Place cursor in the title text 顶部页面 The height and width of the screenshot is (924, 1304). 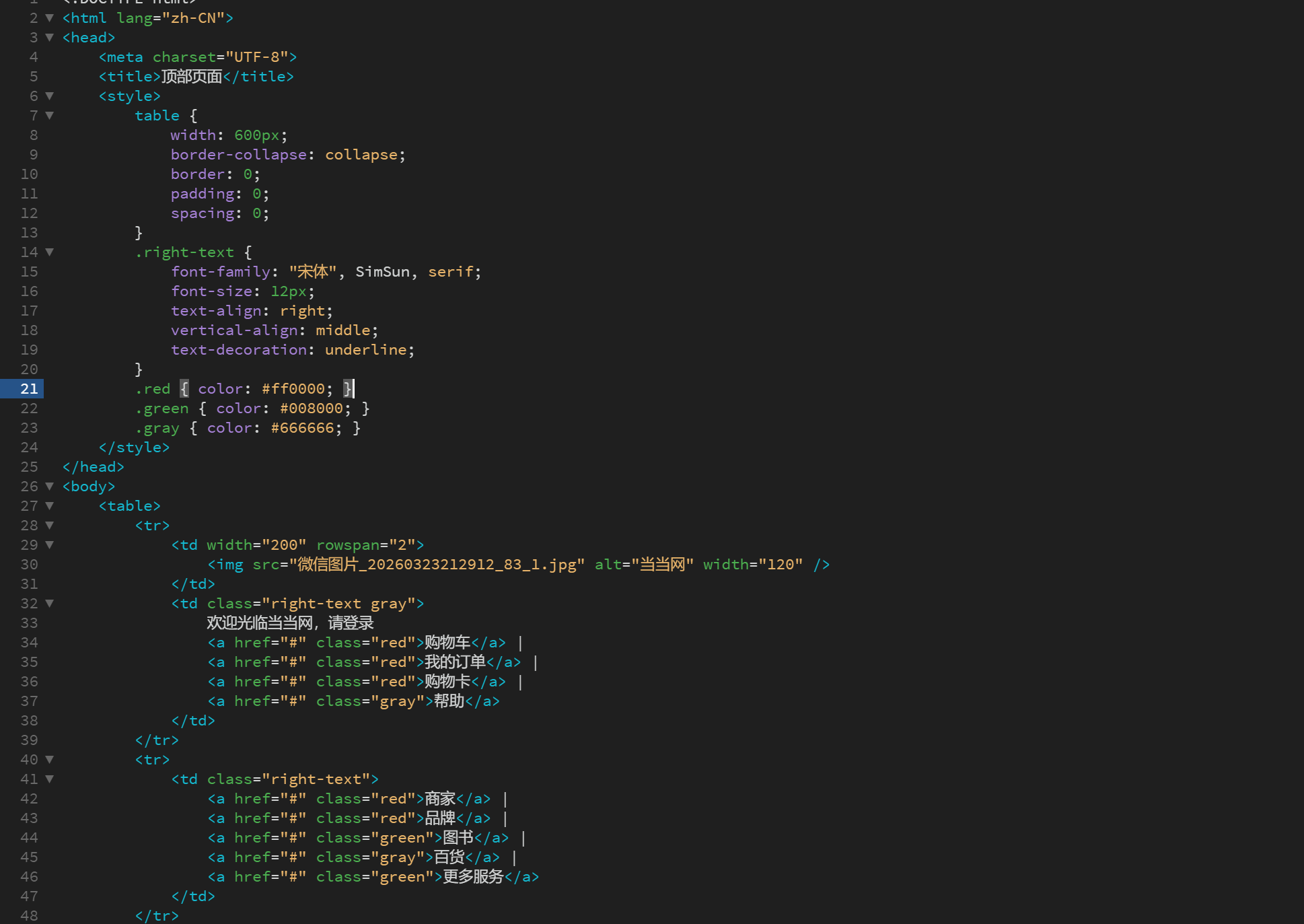(x=192, y=76)
